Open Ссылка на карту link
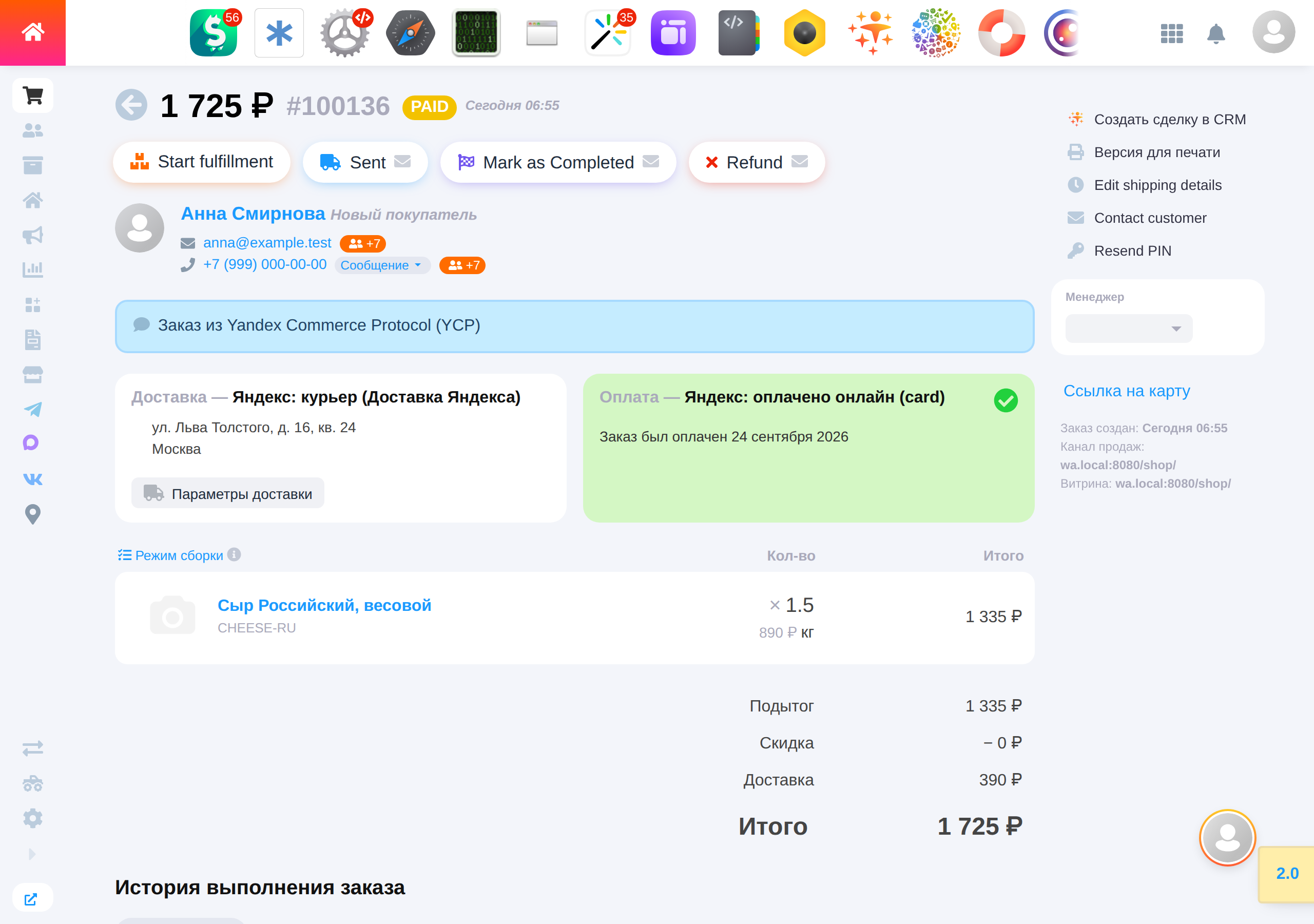Image resolution: width=1314 pixels, height=924 pixels. pos(1126,391)
